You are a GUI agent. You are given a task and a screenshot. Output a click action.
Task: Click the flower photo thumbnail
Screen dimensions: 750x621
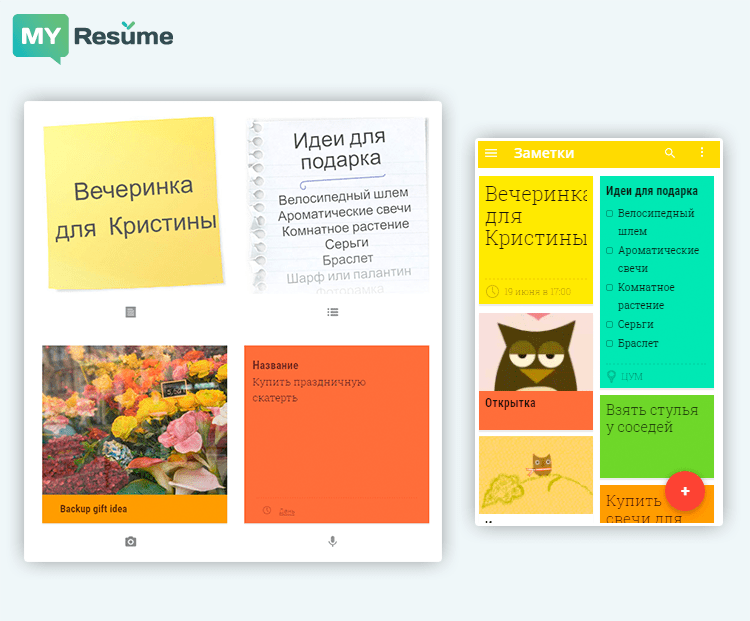pyautogui.click(x=134, y=420)
